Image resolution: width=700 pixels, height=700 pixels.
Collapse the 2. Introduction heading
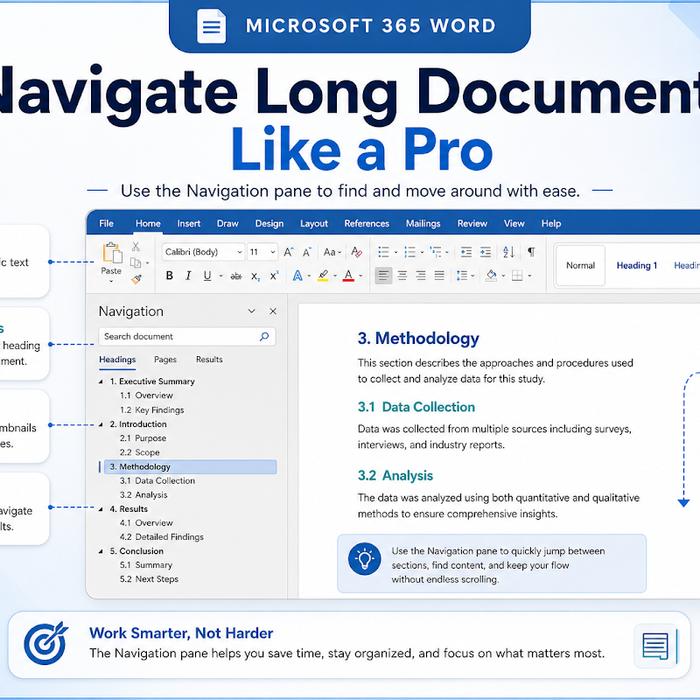[x=101, y=425]
